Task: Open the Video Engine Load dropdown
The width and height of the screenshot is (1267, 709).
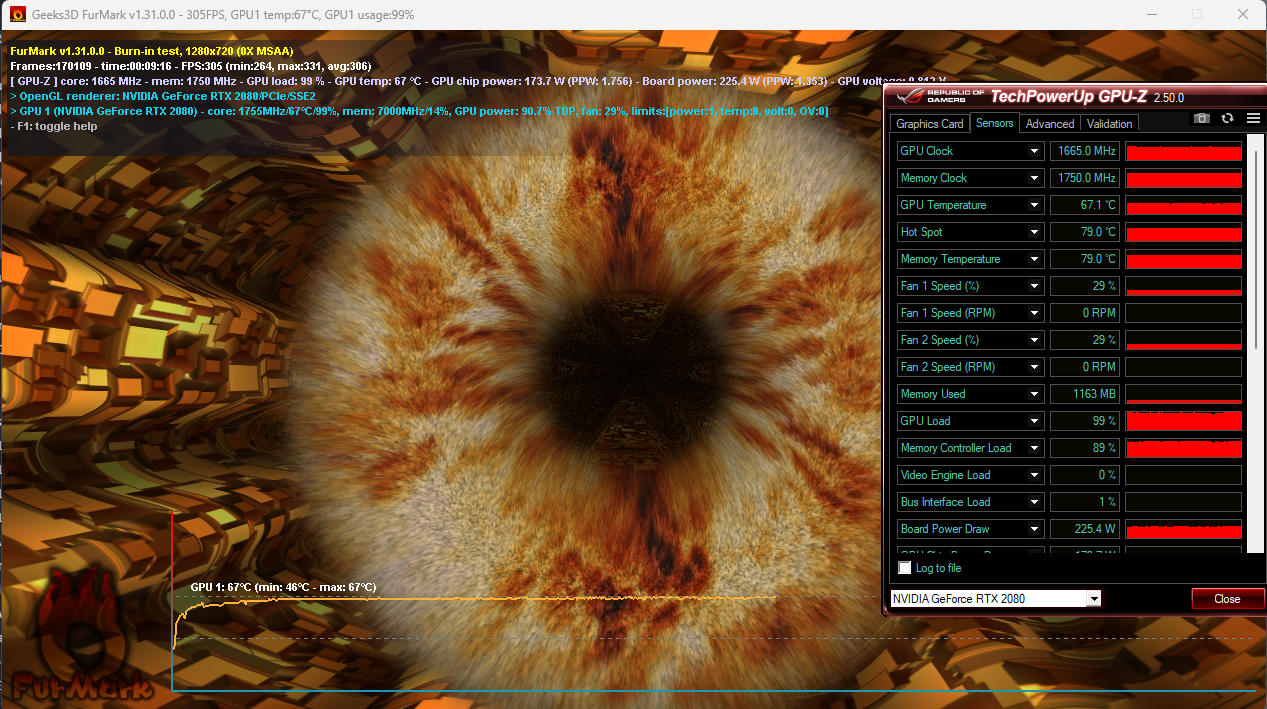Action: [1035, 475]
